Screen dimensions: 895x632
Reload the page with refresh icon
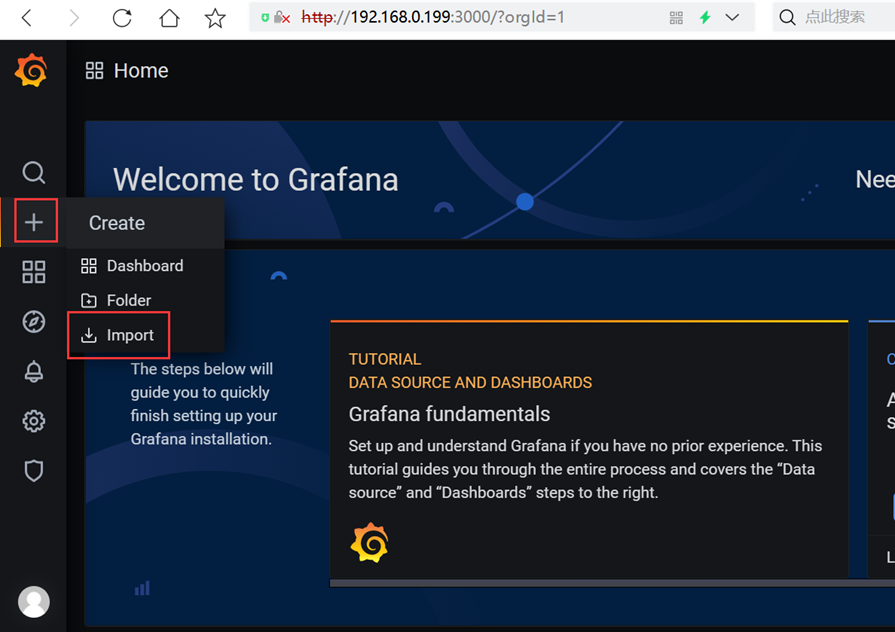click(x=122, y=18)
